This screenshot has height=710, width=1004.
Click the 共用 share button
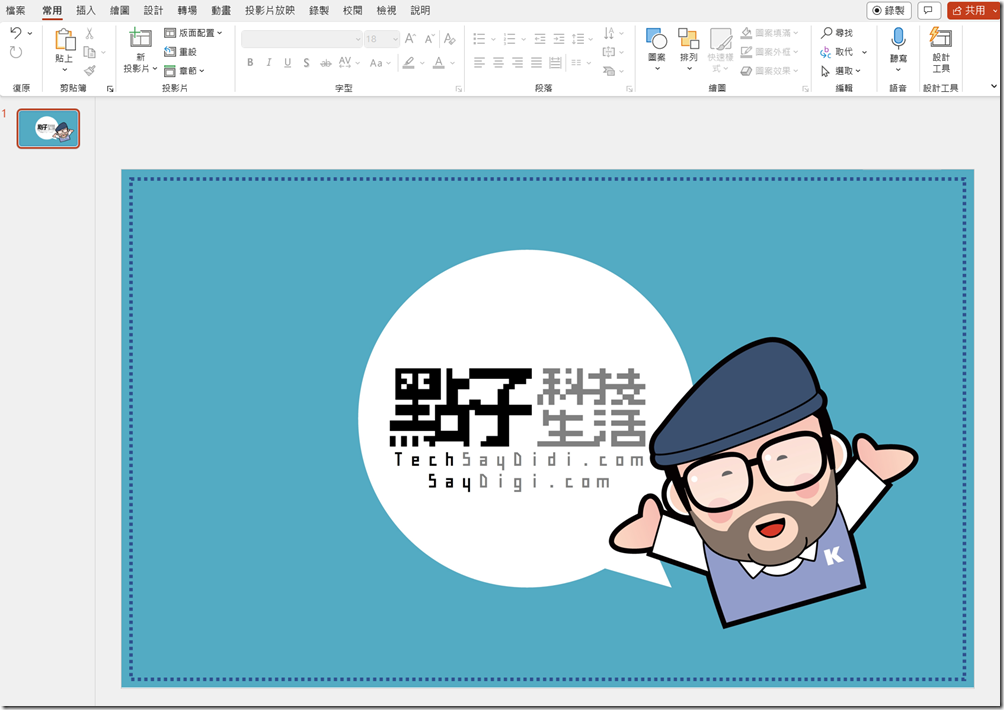(x=973, y=11)
